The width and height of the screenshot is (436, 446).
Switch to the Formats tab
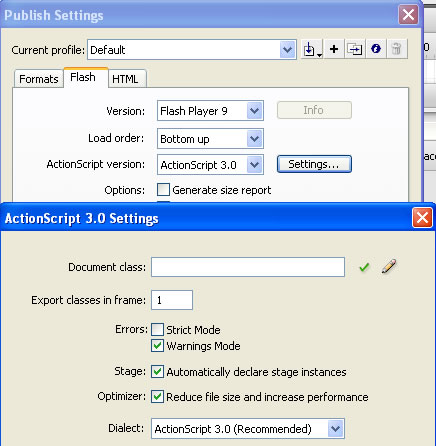point(39,79)
